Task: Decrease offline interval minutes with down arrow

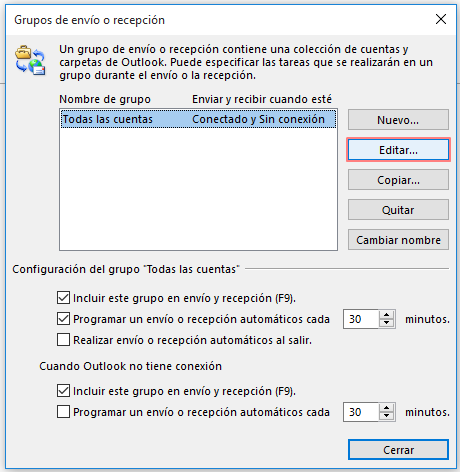Action: (387, 416)
